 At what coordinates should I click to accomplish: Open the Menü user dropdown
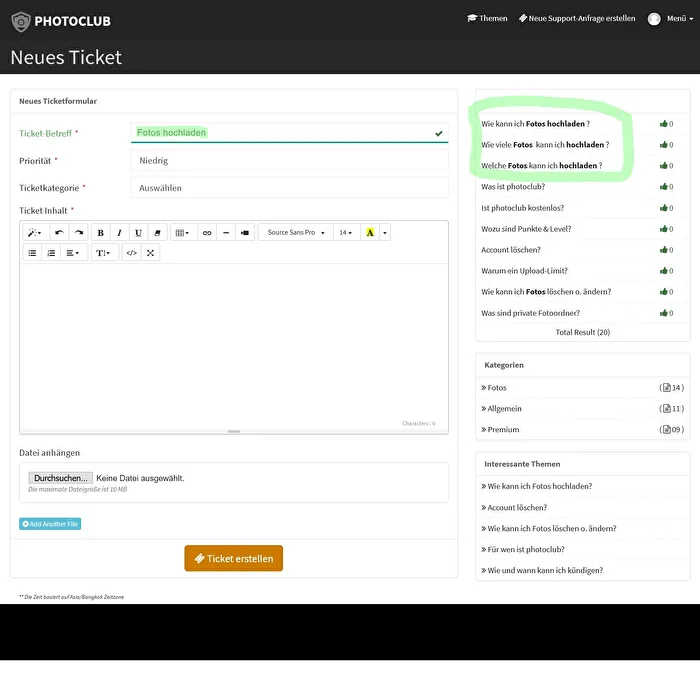[x=680, y=18]
